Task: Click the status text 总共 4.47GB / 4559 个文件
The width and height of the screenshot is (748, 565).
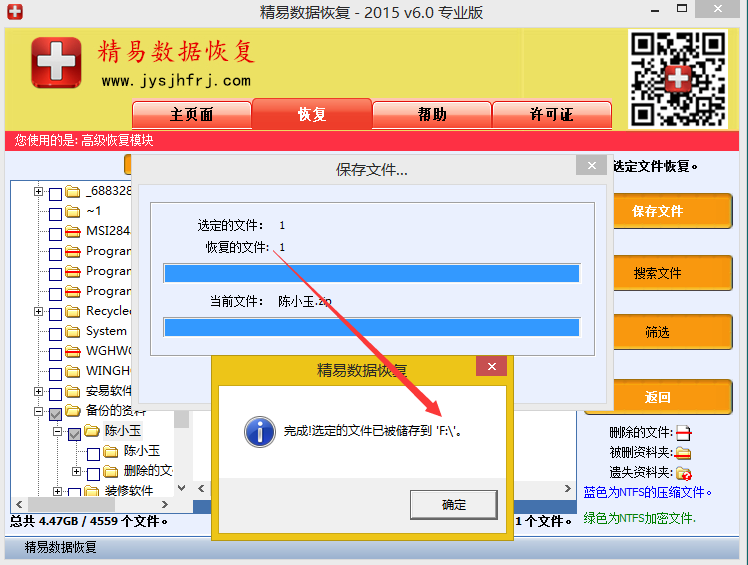Action: [x=89, y=521]
